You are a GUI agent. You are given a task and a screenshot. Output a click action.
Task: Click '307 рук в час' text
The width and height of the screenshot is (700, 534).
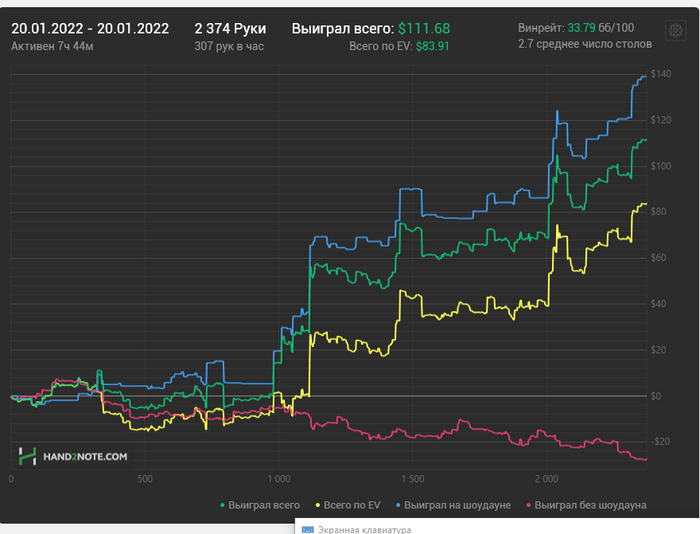(229, 46)
